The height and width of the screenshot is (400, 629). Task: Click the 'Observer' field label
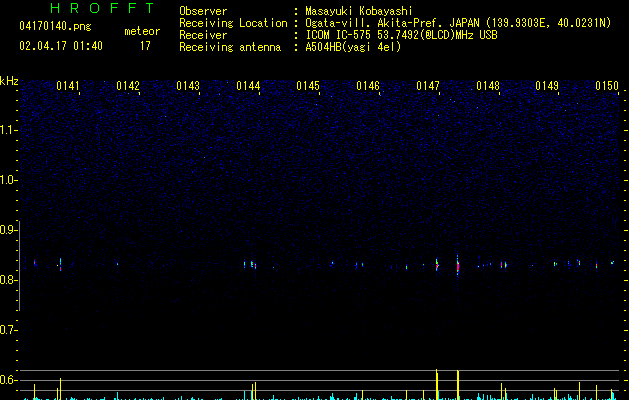[x=203, y=11]
